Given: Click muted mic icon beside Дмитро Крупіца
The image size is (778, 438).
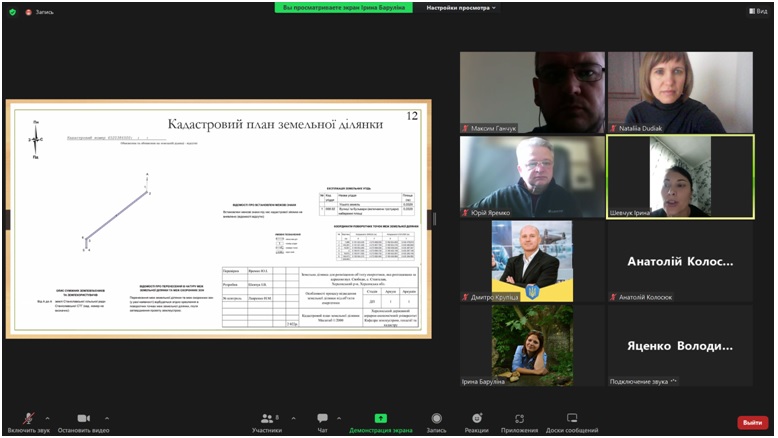Looking at the screenshot, I should pos(465,297).
